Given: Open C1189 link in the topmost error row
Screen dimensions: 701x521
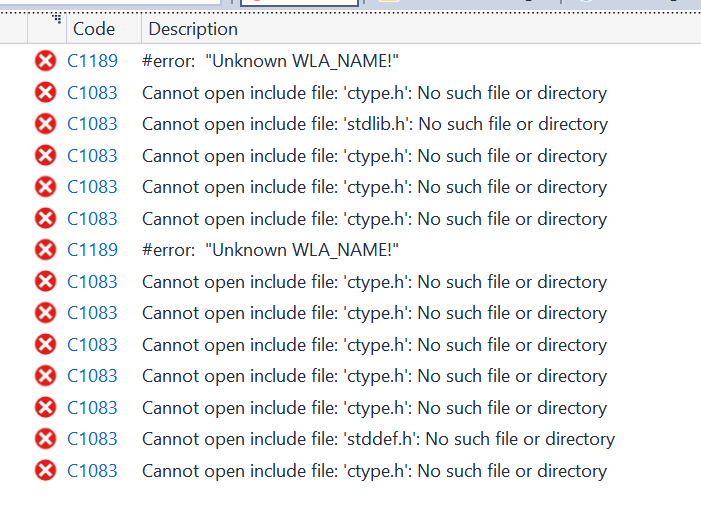Looking at the screenshot, I should pos(92,61).
